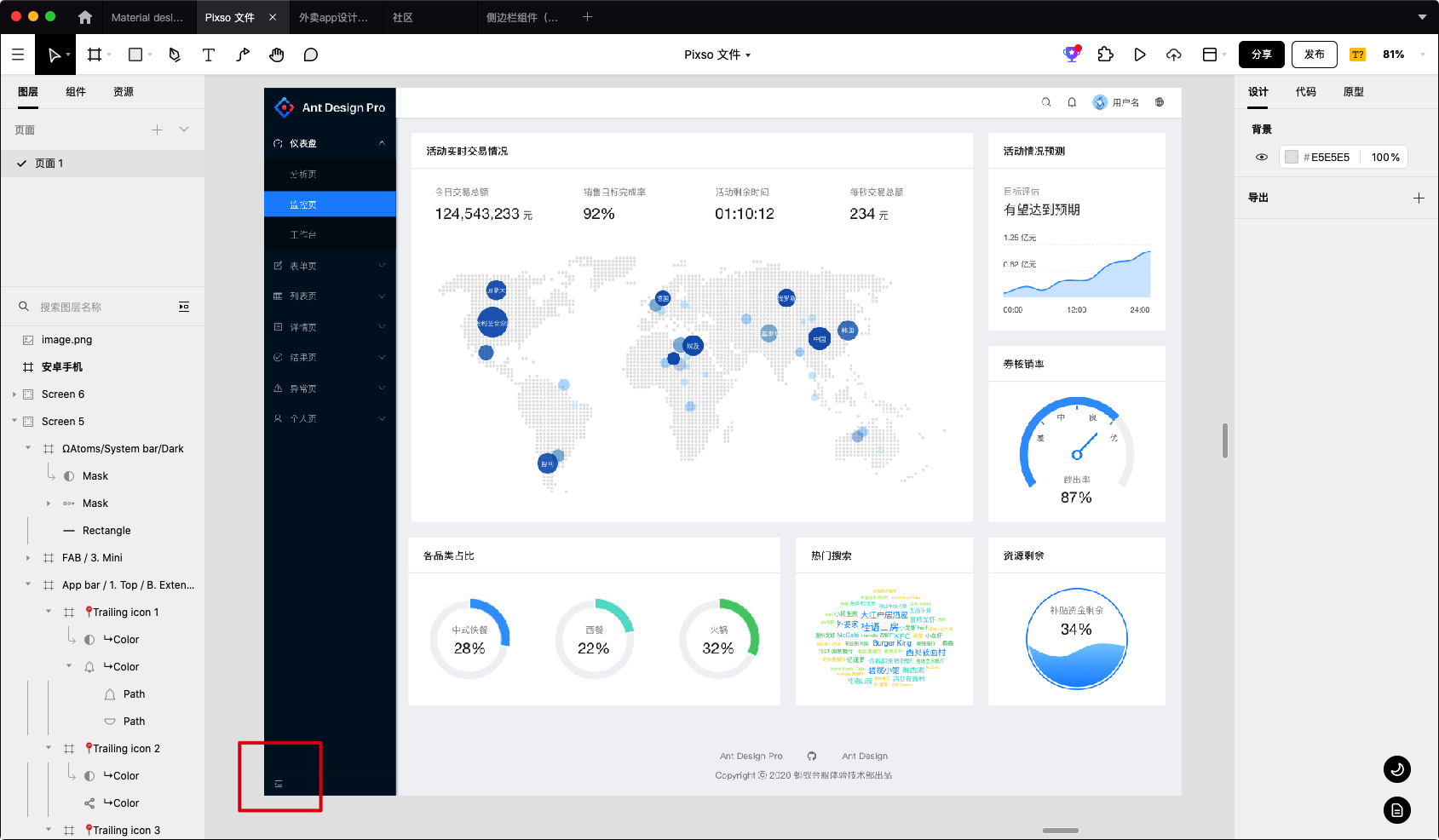Click the background color swatch

tap(1292, 157)
